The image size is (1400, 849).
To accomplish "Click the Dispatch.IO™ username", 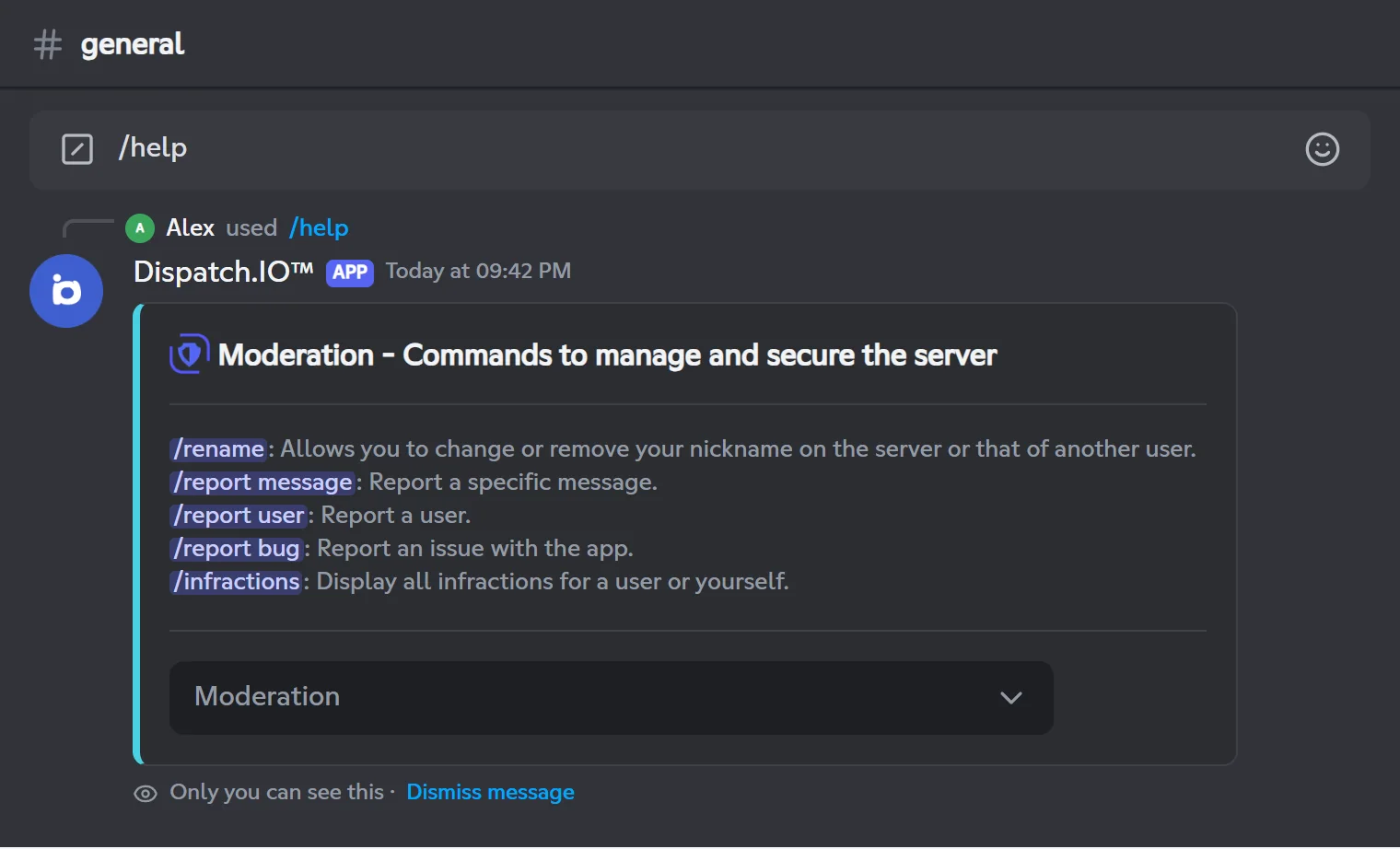I will tap(224, 272).
